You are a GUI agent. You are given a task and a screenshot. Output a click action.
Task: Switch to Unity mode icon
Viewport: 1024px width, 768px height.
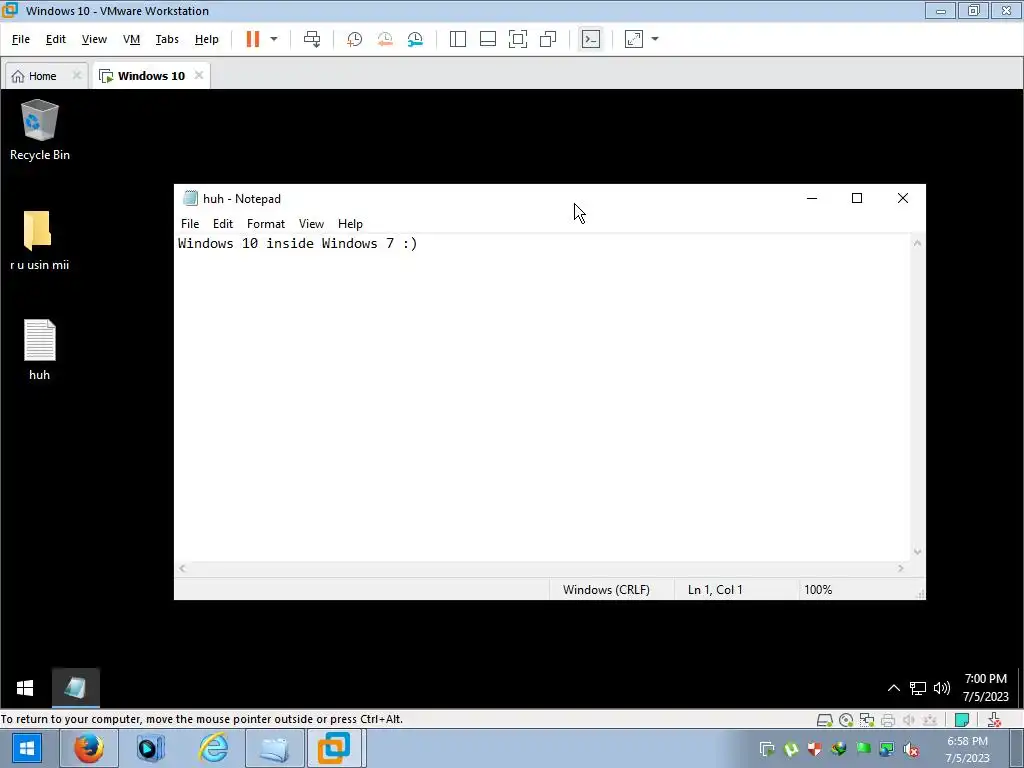[548, 39]
